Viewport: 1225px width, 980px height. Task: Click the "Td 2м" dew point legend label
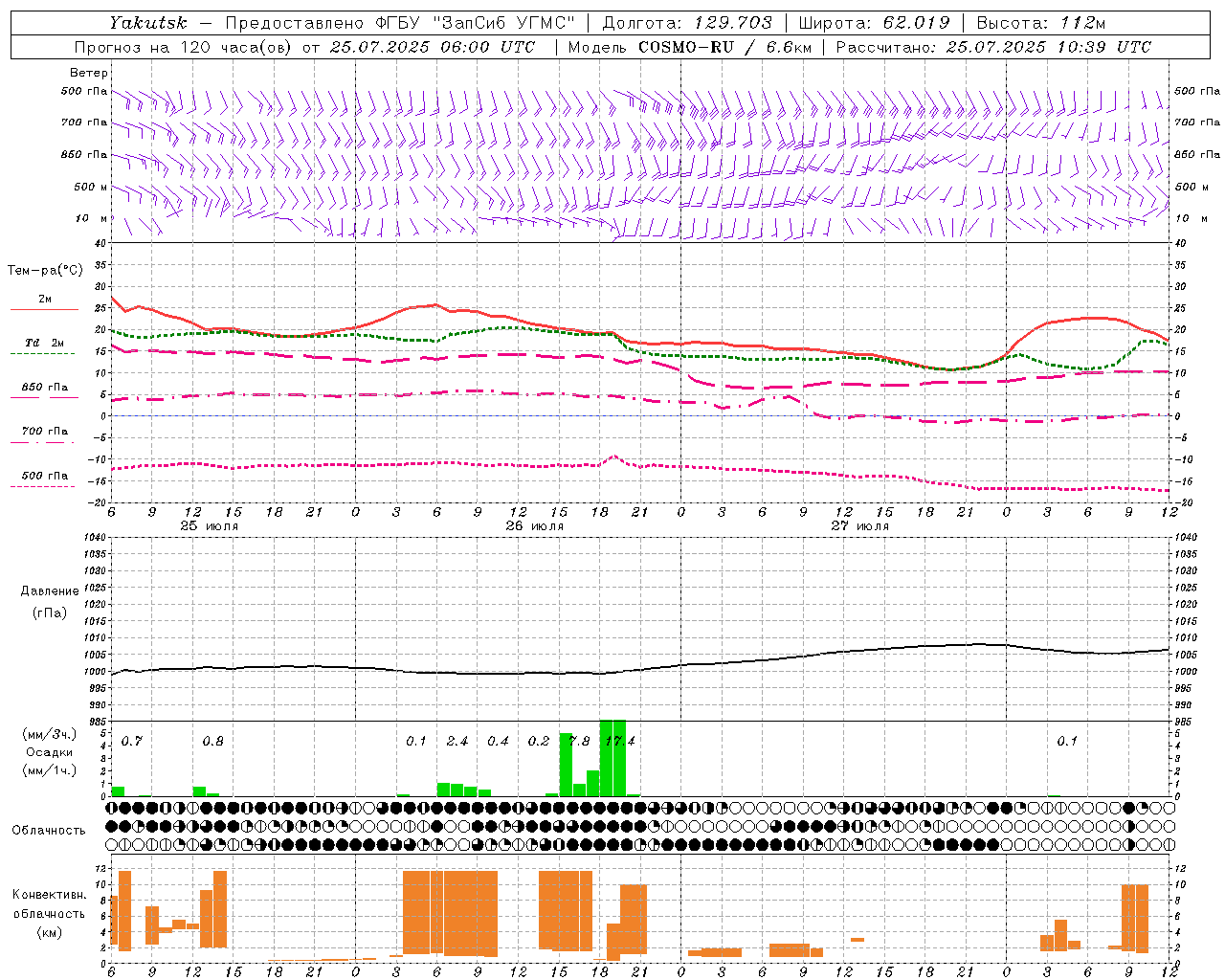tap(45, 343)
